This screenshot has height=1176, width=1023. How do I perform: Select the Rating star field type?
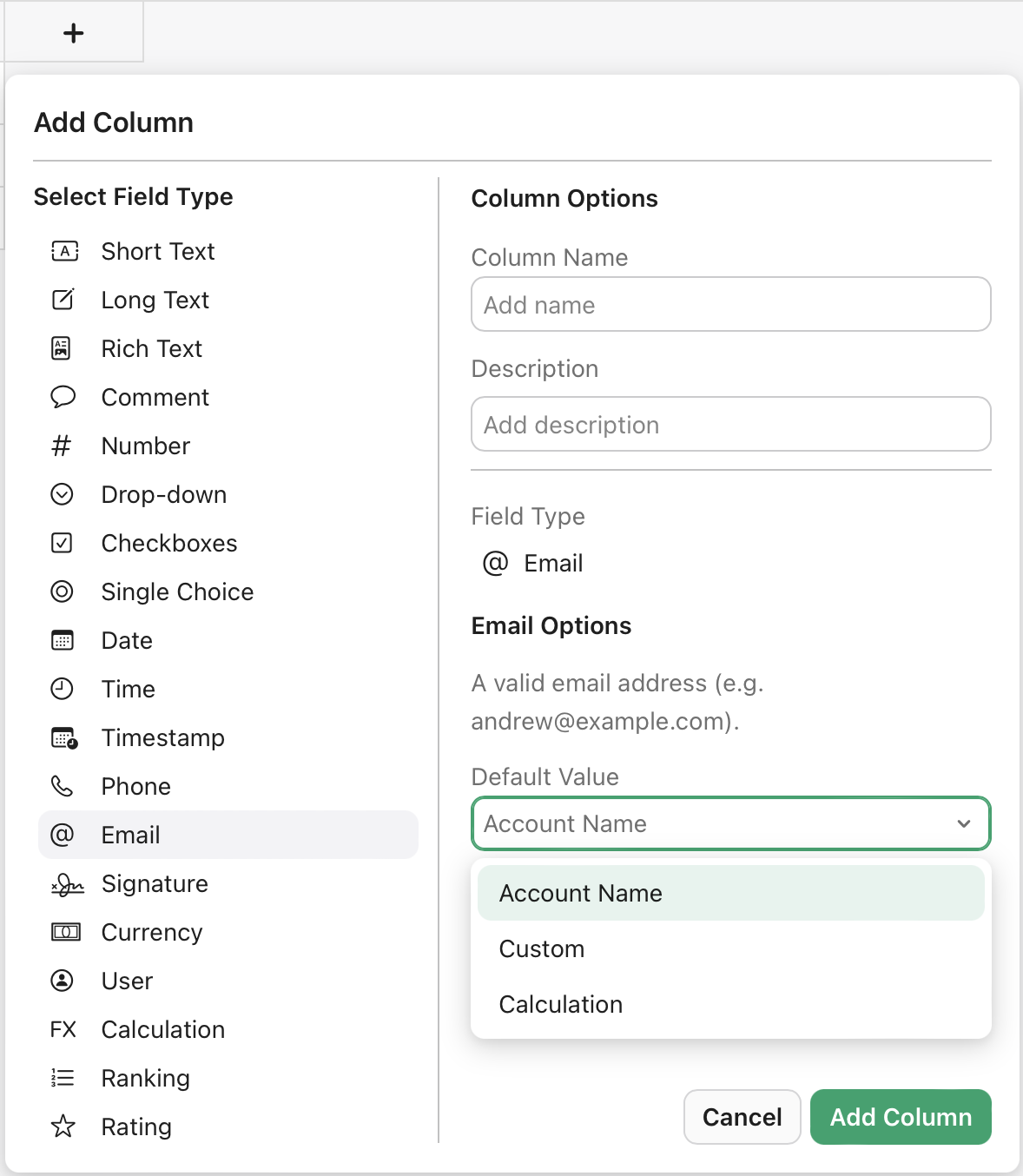[135, 1126]
